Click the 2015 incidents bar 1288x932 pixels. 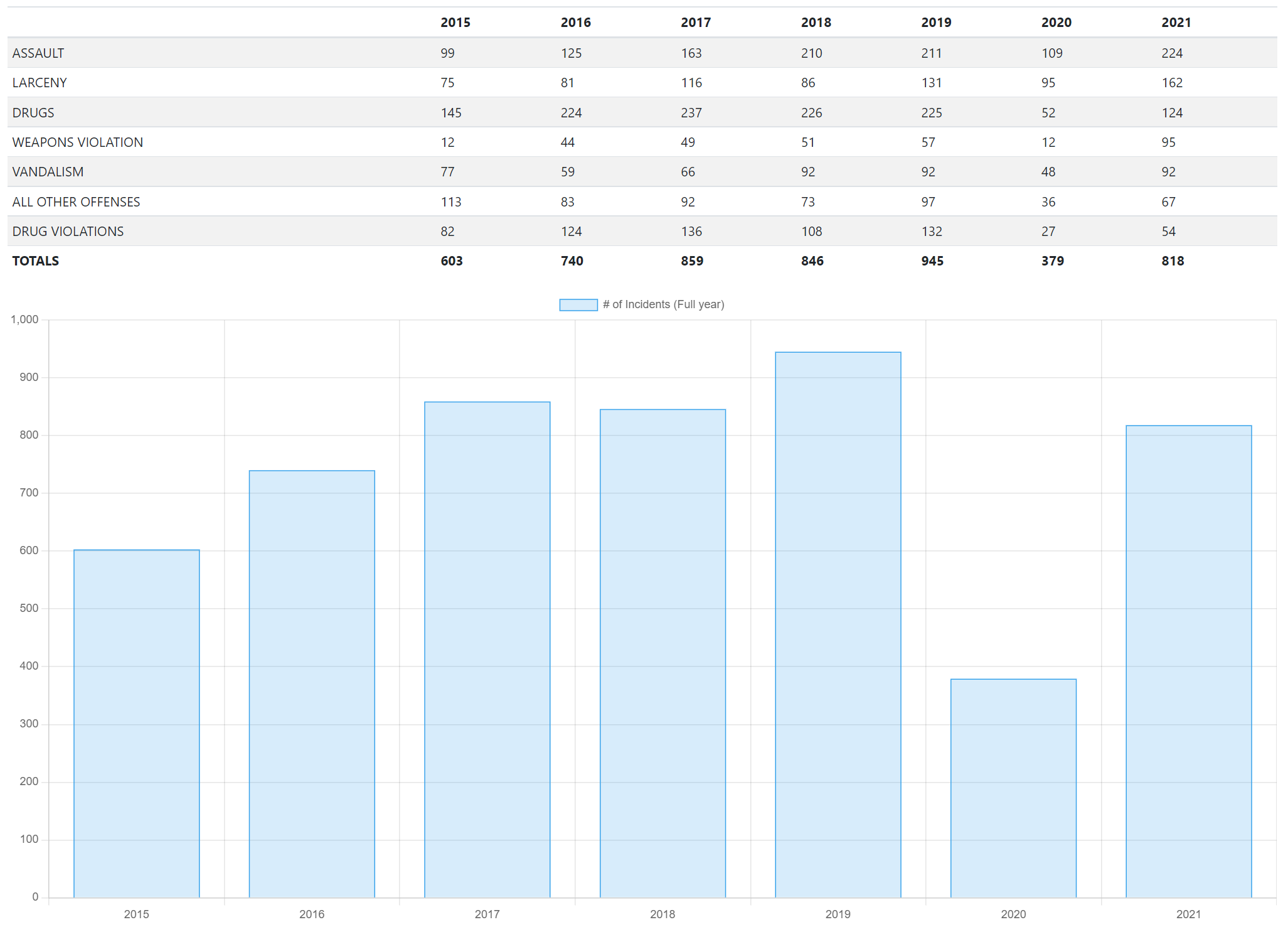pos(136,723)
